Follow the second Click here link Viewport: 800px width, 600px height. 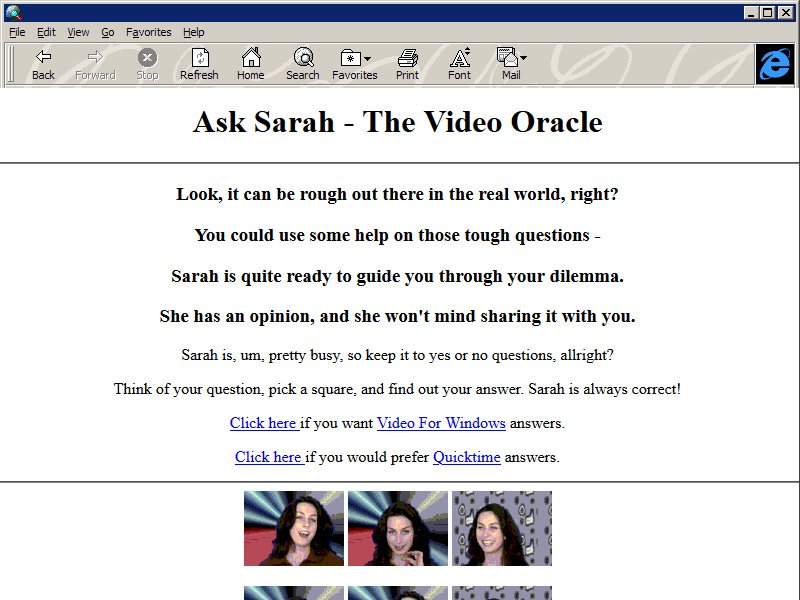coord(269,457)
